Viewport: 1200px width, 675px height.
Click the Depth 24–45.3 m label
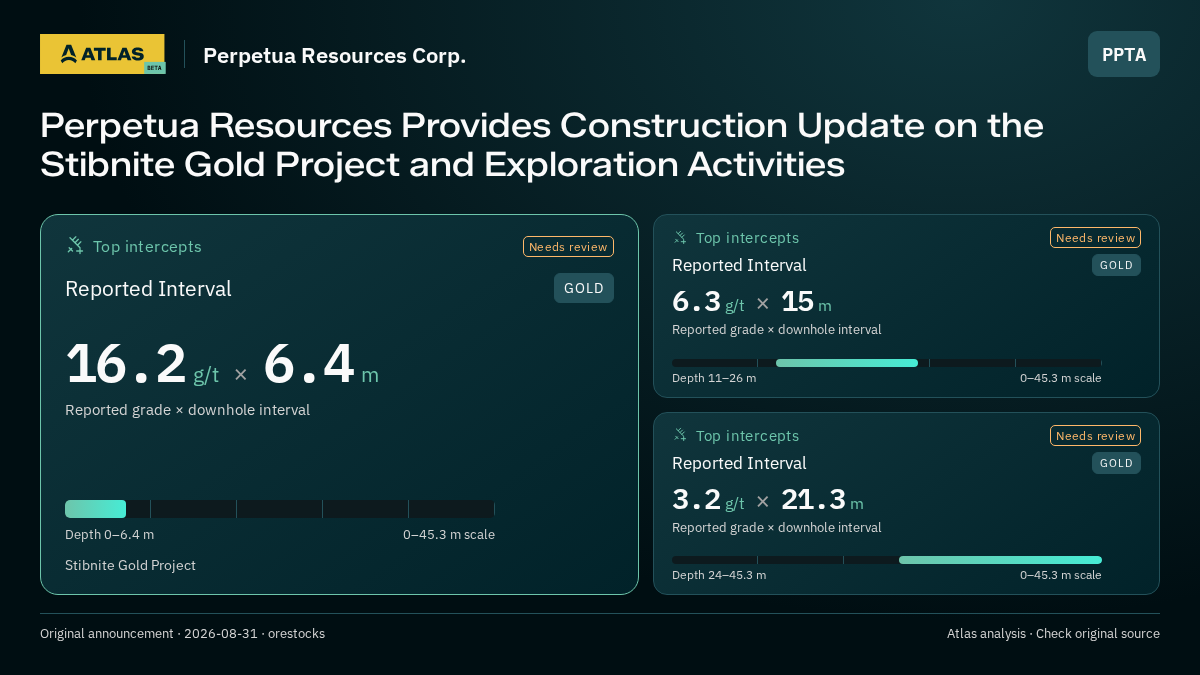[x=719, y=575]
